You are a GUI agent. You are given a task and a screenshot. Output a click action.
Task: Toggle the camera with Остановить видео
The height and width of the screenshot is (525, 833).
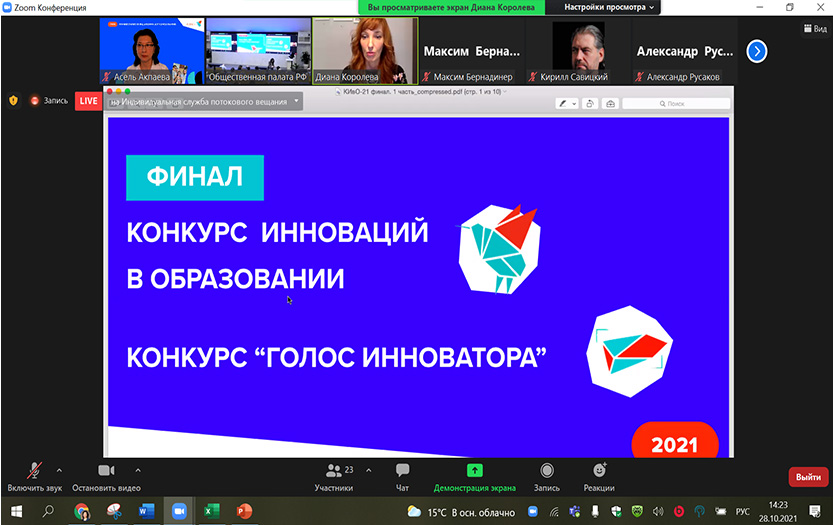point(106,471)
